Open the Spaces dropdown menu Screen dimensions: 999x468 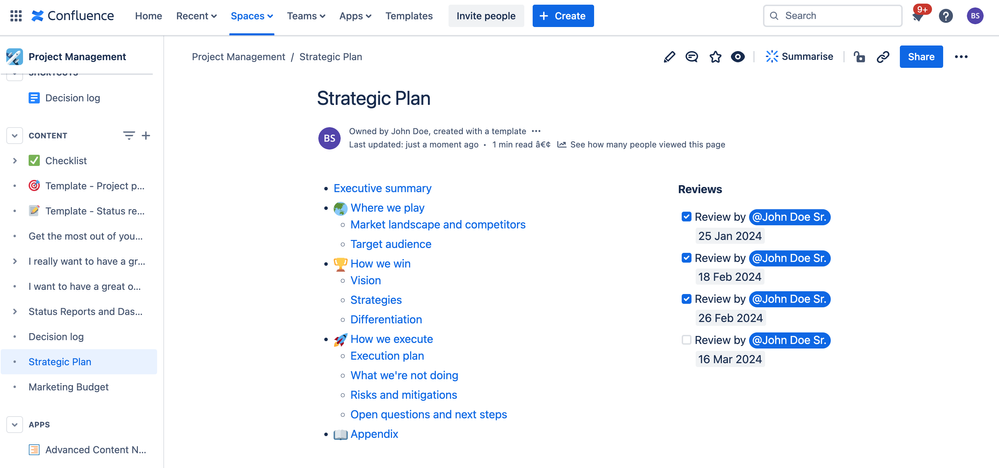tap(252, 16)
